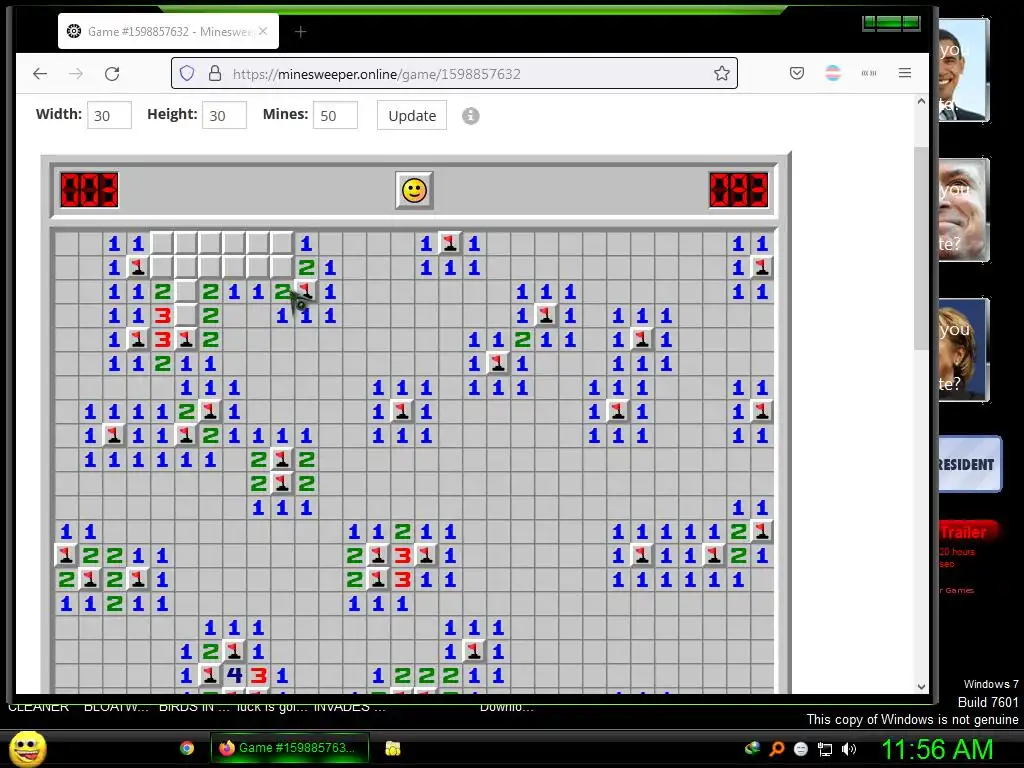
Task: Click the blonde woman thumbnail behind the browser
Action: point(964,350)
